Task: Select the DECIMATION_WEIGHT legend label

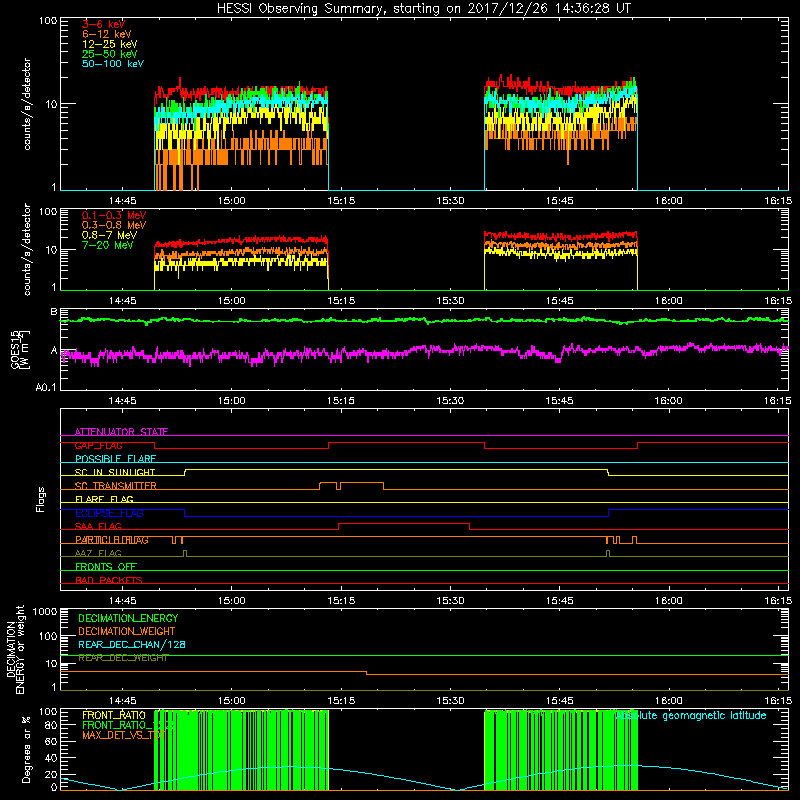Action: coord(127,631)
